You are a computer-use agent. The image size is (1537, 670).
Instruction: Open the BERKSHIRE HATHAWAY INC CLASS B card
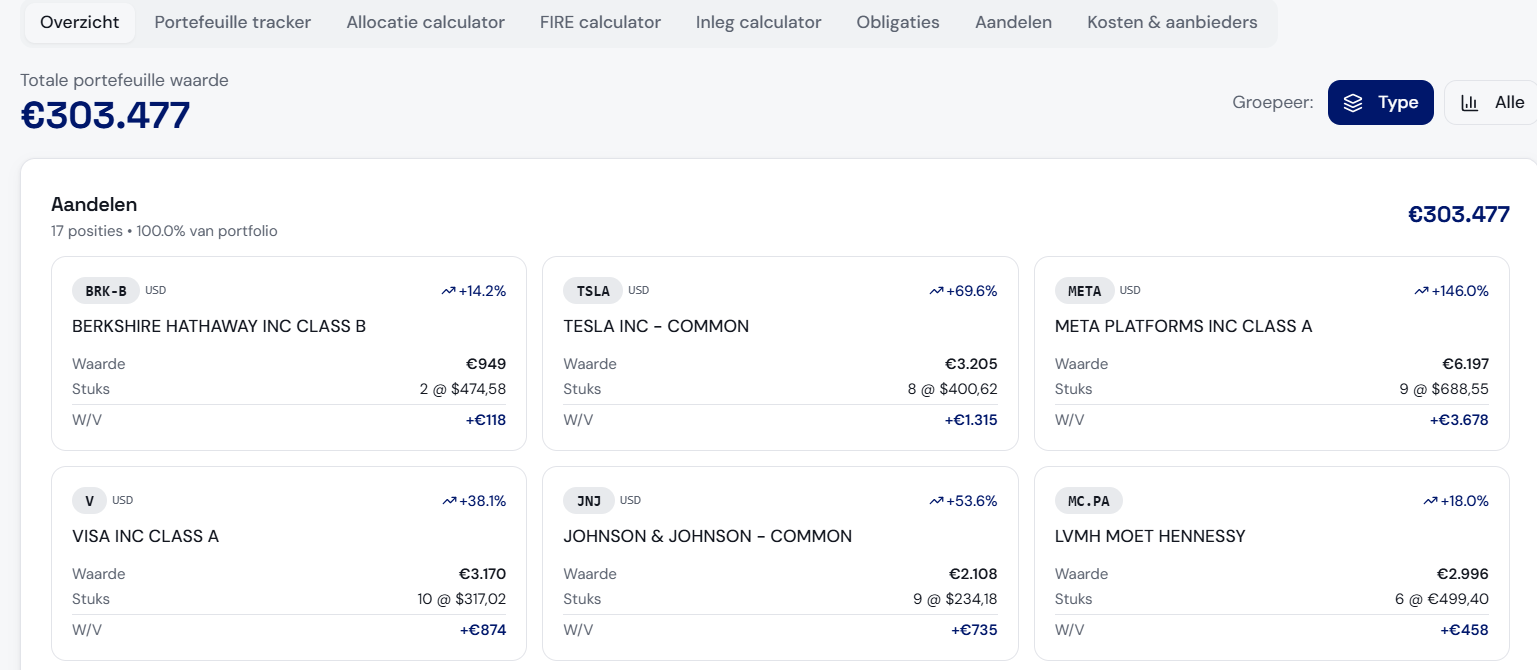click(x=289, y=354)
